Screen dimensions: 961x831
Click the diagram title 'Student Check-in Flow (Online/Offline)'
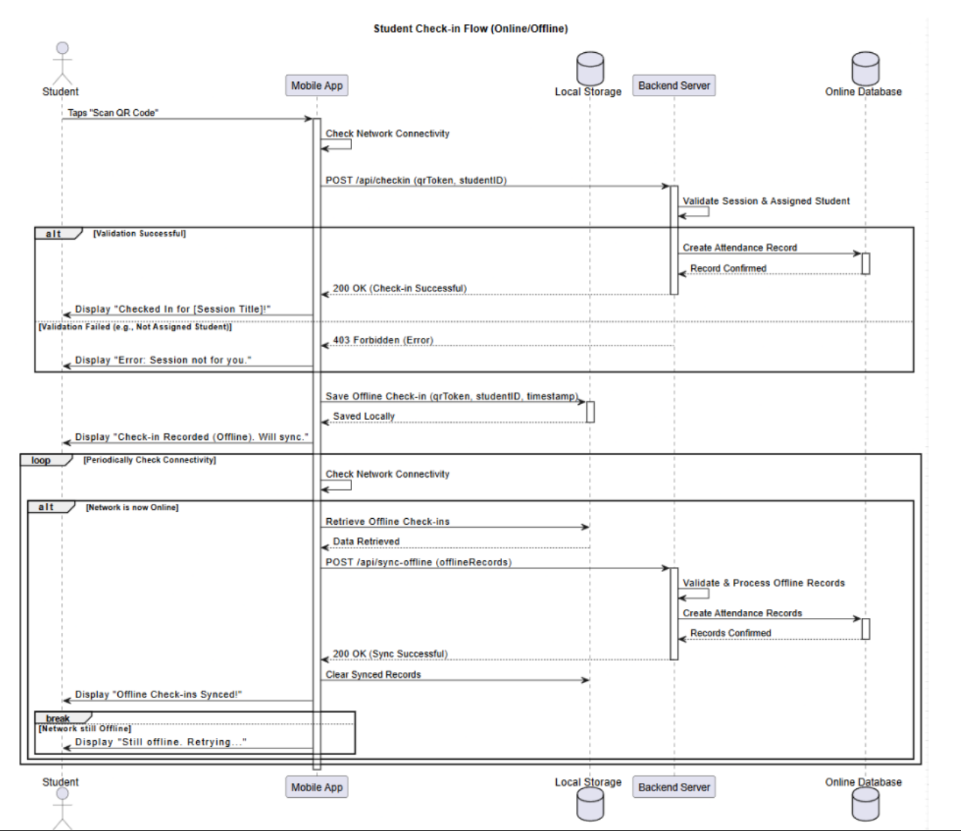[x=471, y=28]
